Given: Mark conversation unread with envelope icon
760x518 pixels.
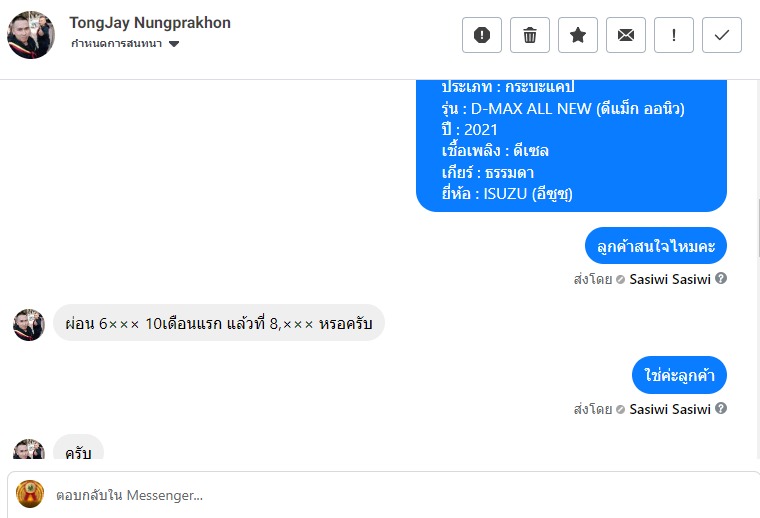Looking at the screenshot, I should [626, 35].
